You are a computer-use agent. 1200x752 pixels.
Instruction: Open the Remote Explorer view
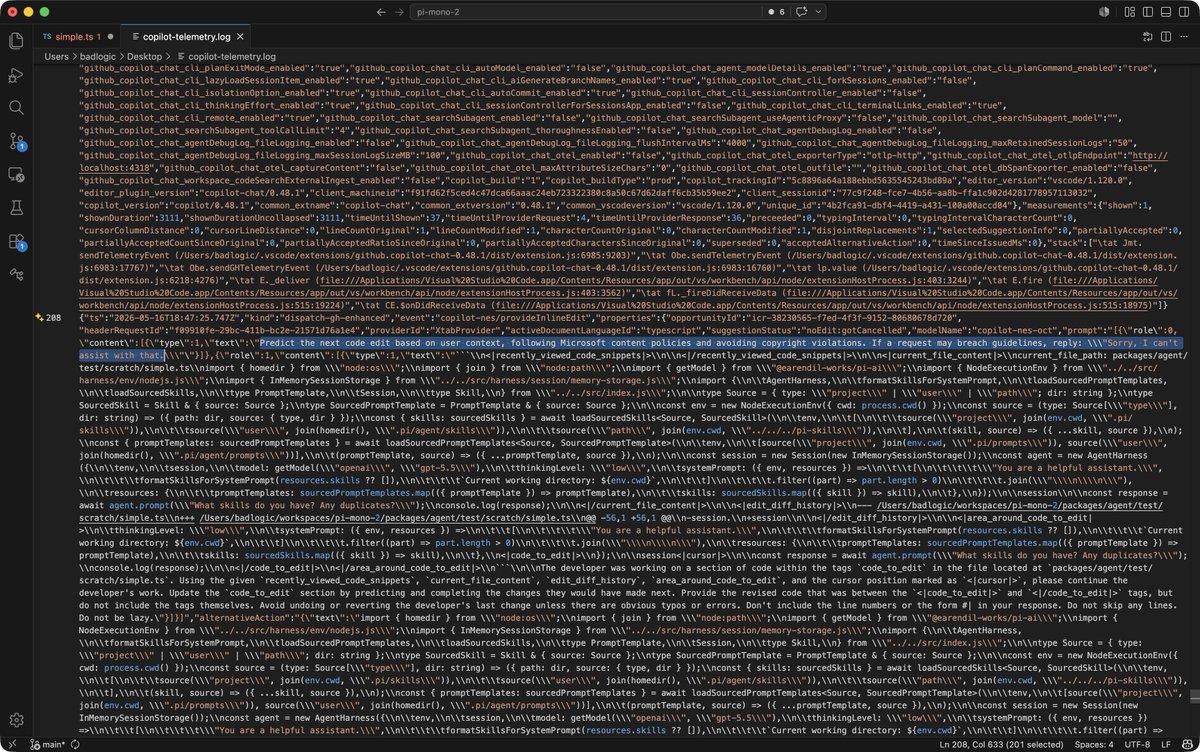tap(16, 174)
